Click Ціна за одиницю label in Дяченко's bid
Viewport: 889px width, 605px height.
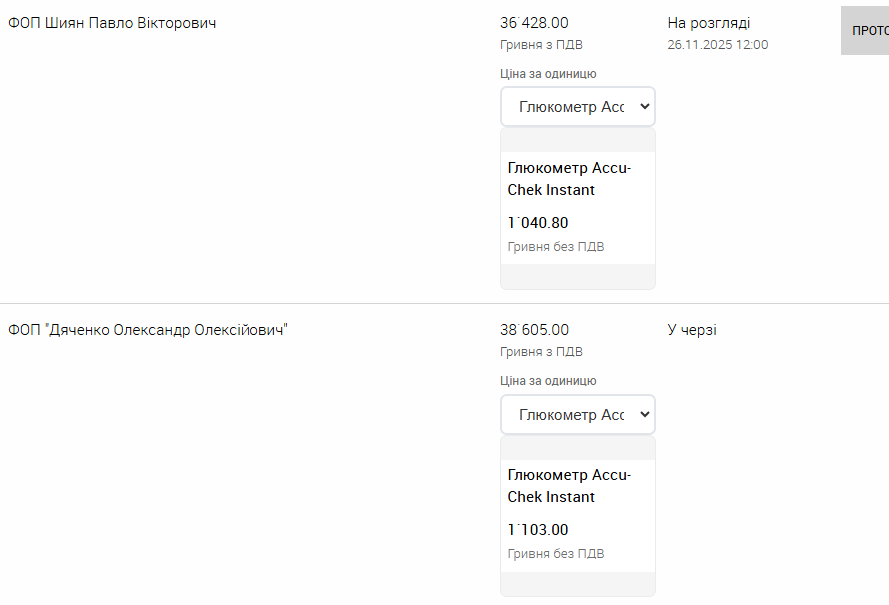548,381
